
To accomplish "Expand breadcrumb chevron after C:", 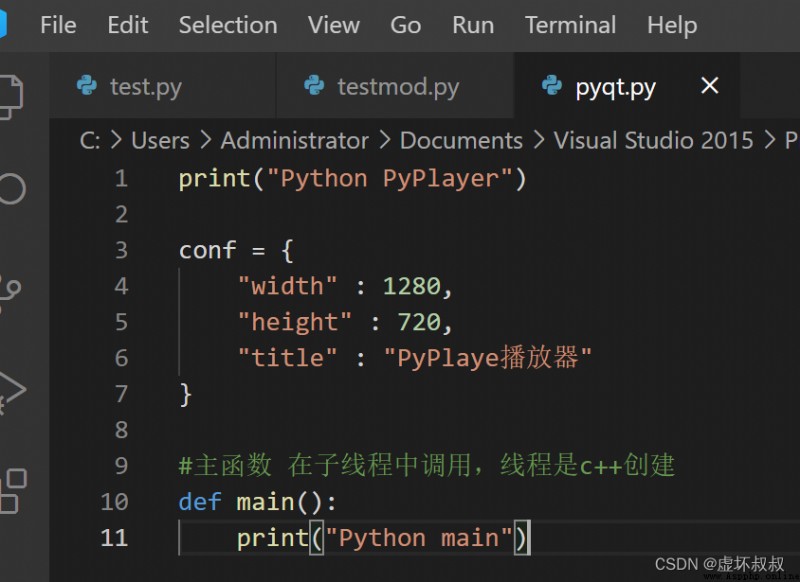I will point(116,140).
